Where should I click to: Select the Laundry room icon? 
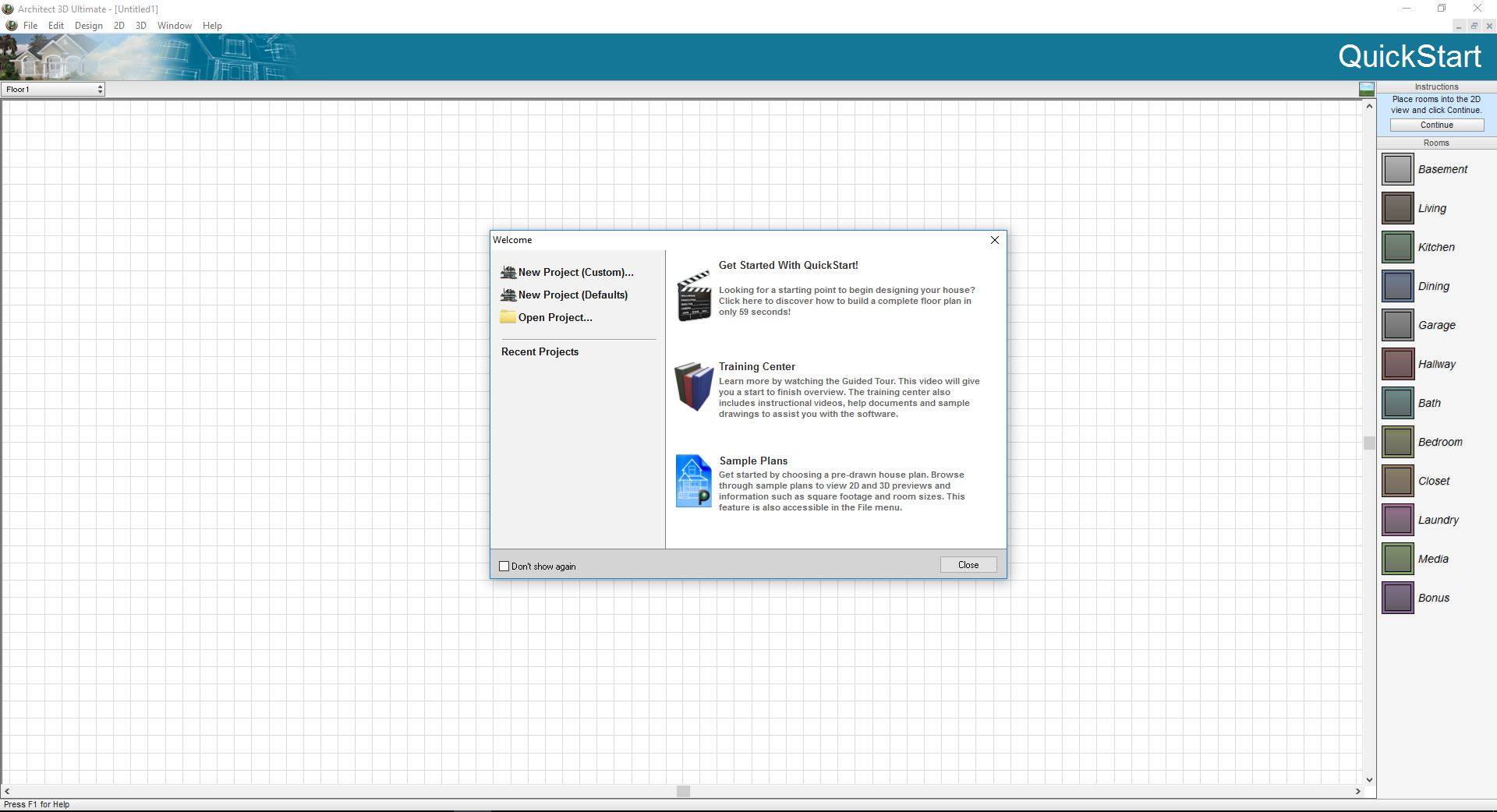tap(1397, 520)
